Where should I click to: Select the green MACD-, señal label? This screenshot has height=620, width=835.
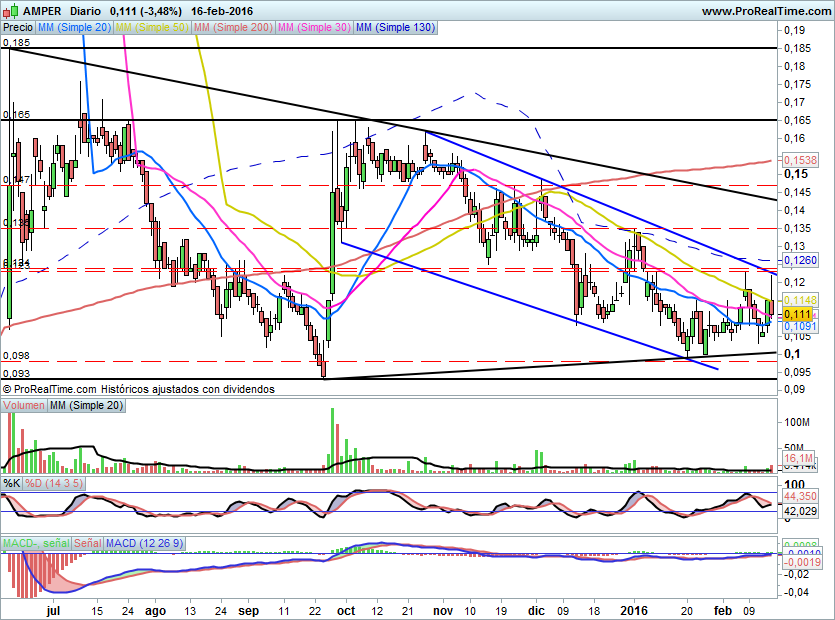pyautogui.click(x=32, y=543)
